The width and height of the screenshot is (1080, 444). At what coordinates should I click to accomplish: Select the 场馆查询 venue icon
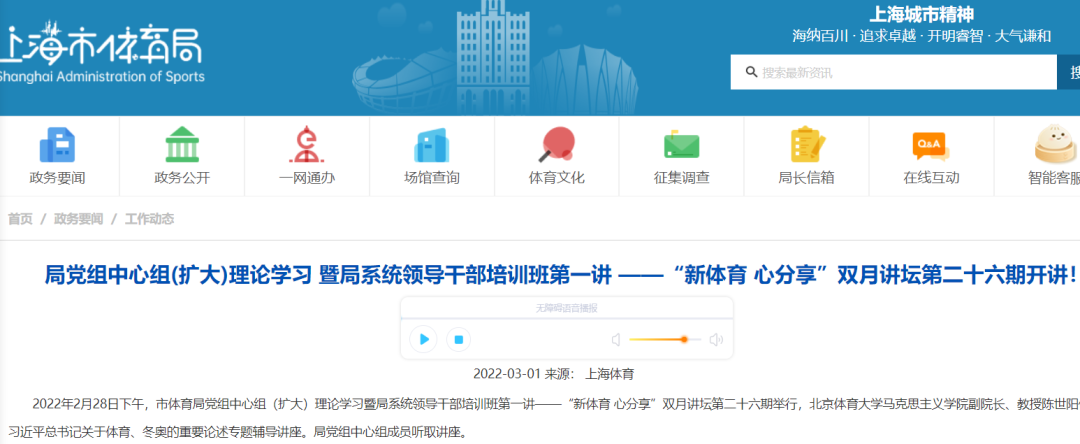431,146
